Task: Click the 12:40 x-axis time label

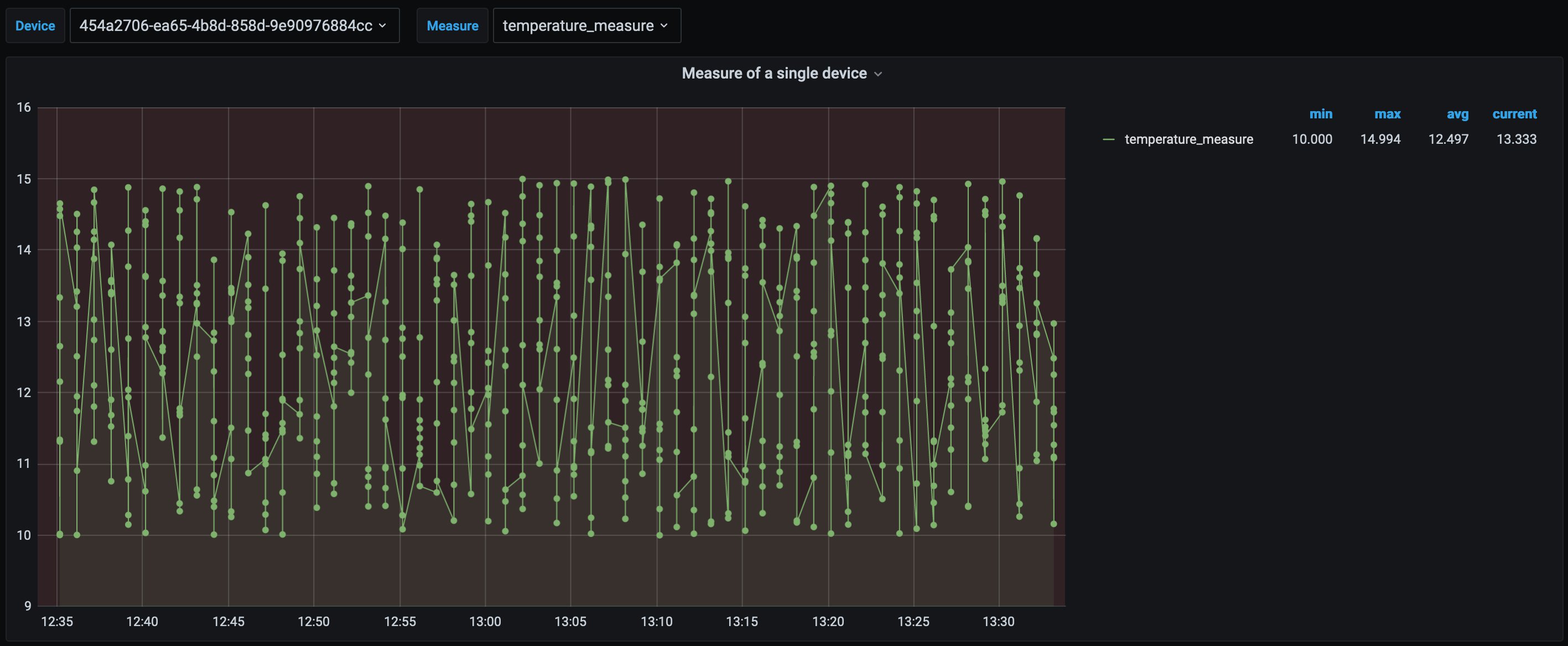Action: click(142, 622)
